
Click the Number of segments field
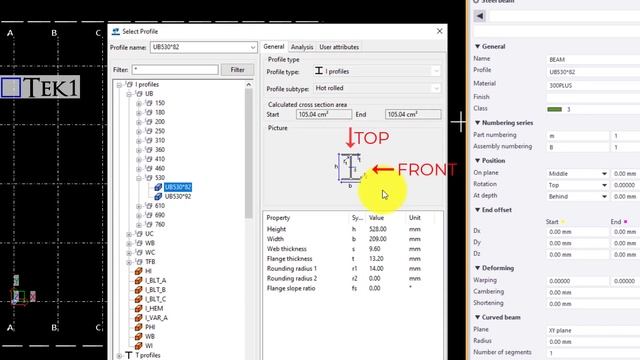593,353
